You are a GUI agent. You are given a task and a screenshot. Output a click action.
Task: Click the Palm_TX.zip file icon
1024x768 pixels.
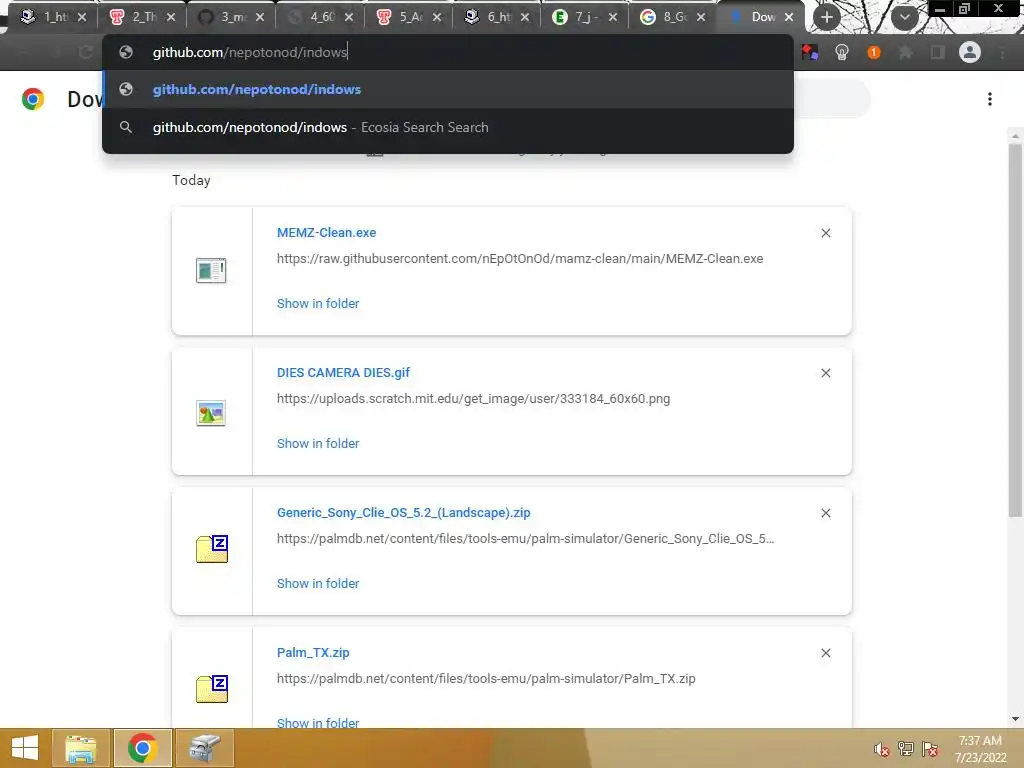pyautogui.click(x=212, y=689)
